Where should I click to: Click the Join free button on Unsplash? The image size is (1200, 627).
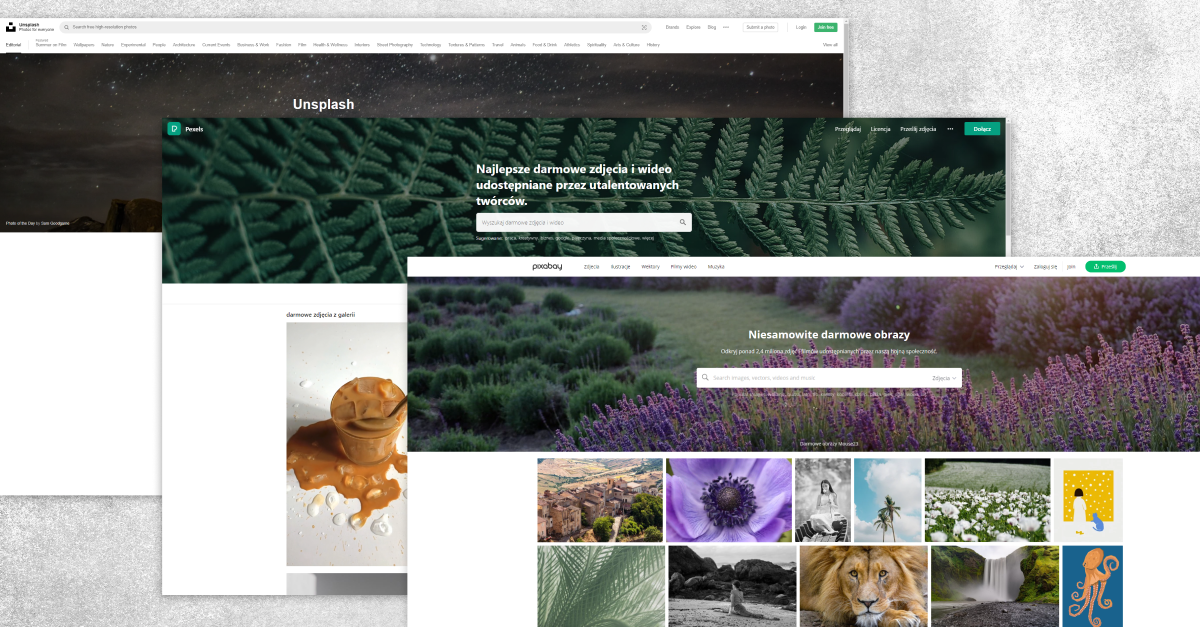(x=826, y=27)
